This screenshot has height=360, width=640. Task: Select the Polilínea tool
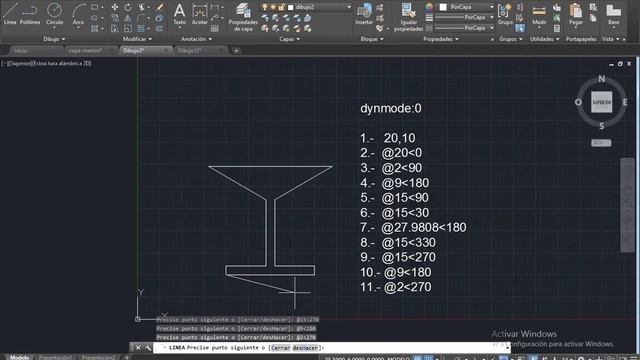[x=30, y=13]
